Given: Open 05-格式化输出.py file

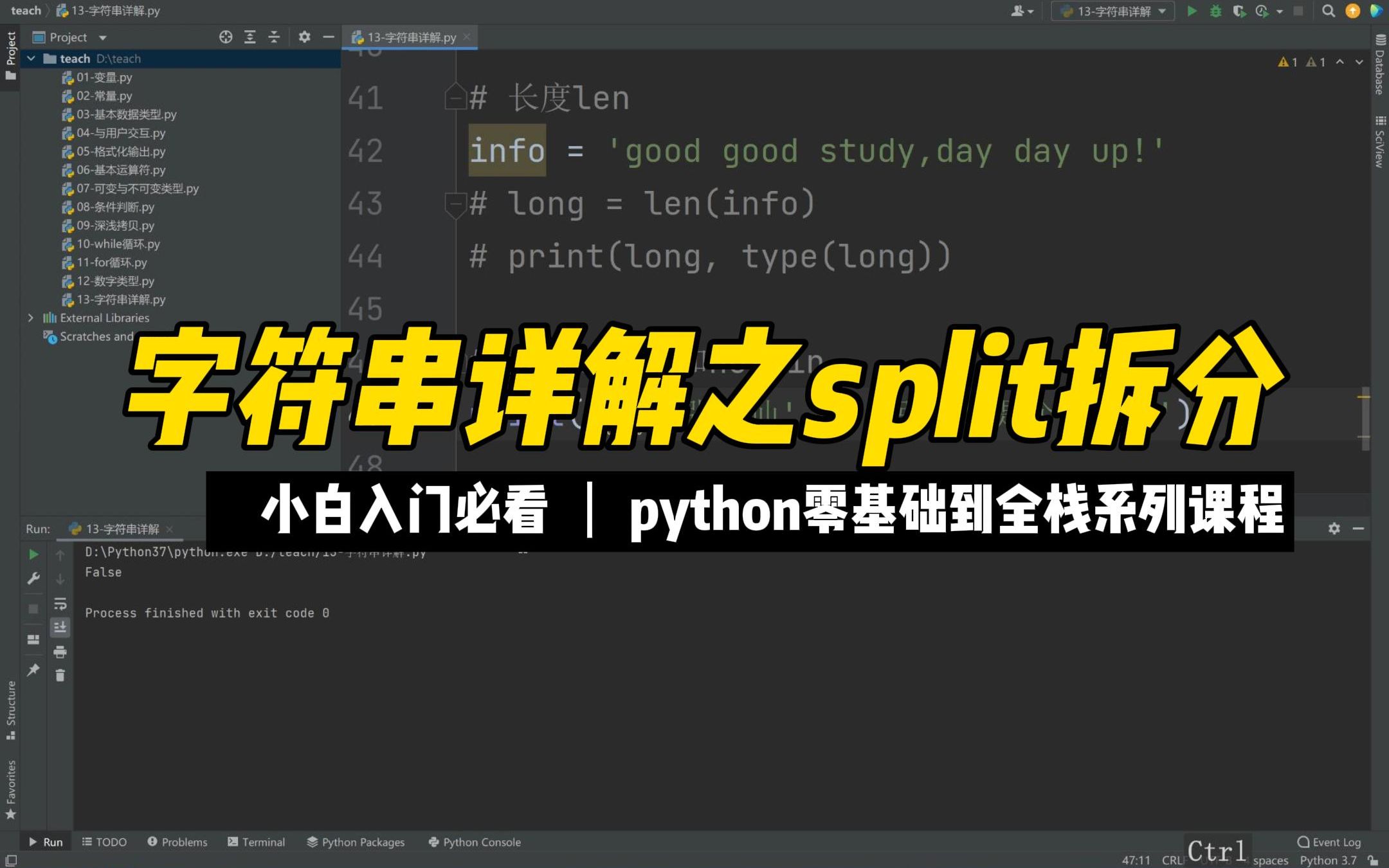Looking at the screenshot, I should click(114, 152).
